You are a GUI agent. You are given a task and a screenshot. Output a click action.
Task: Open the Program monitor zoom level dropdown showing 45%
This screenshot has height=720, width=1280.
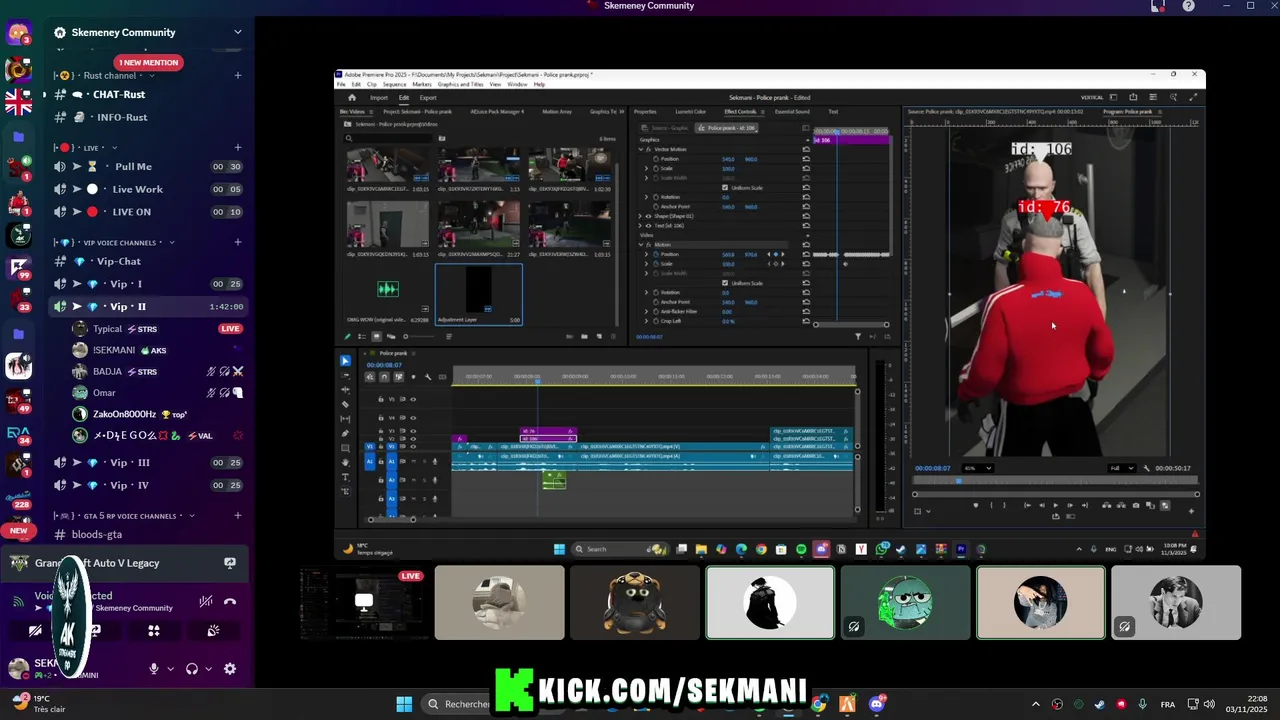click(x=977, y=468)
